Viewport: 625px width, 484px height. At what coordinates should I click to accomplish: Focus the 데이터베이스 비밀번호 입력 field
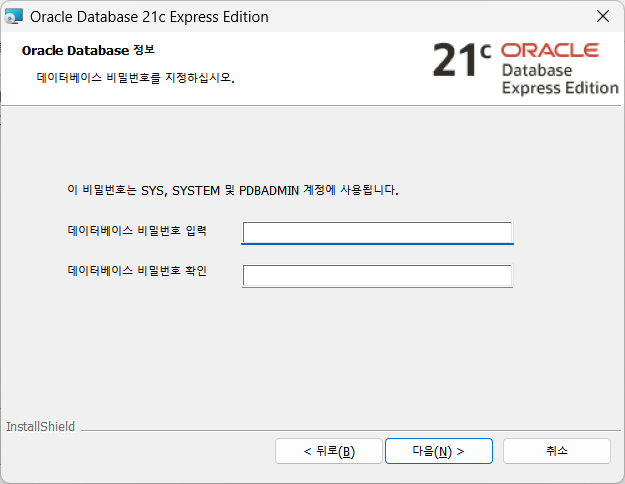pyautogui.click(x=377, y=232)
